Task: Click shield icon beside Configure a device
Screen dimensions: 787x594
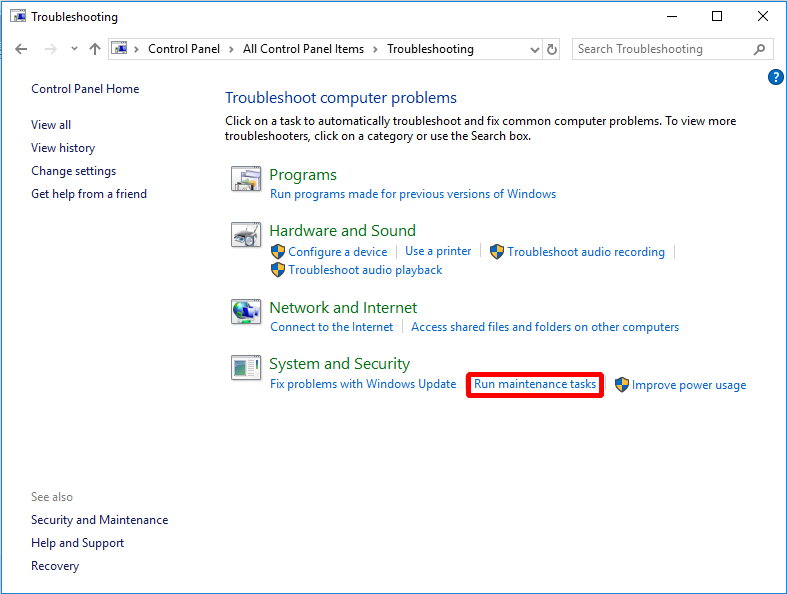Action: (x=278, y=252)
